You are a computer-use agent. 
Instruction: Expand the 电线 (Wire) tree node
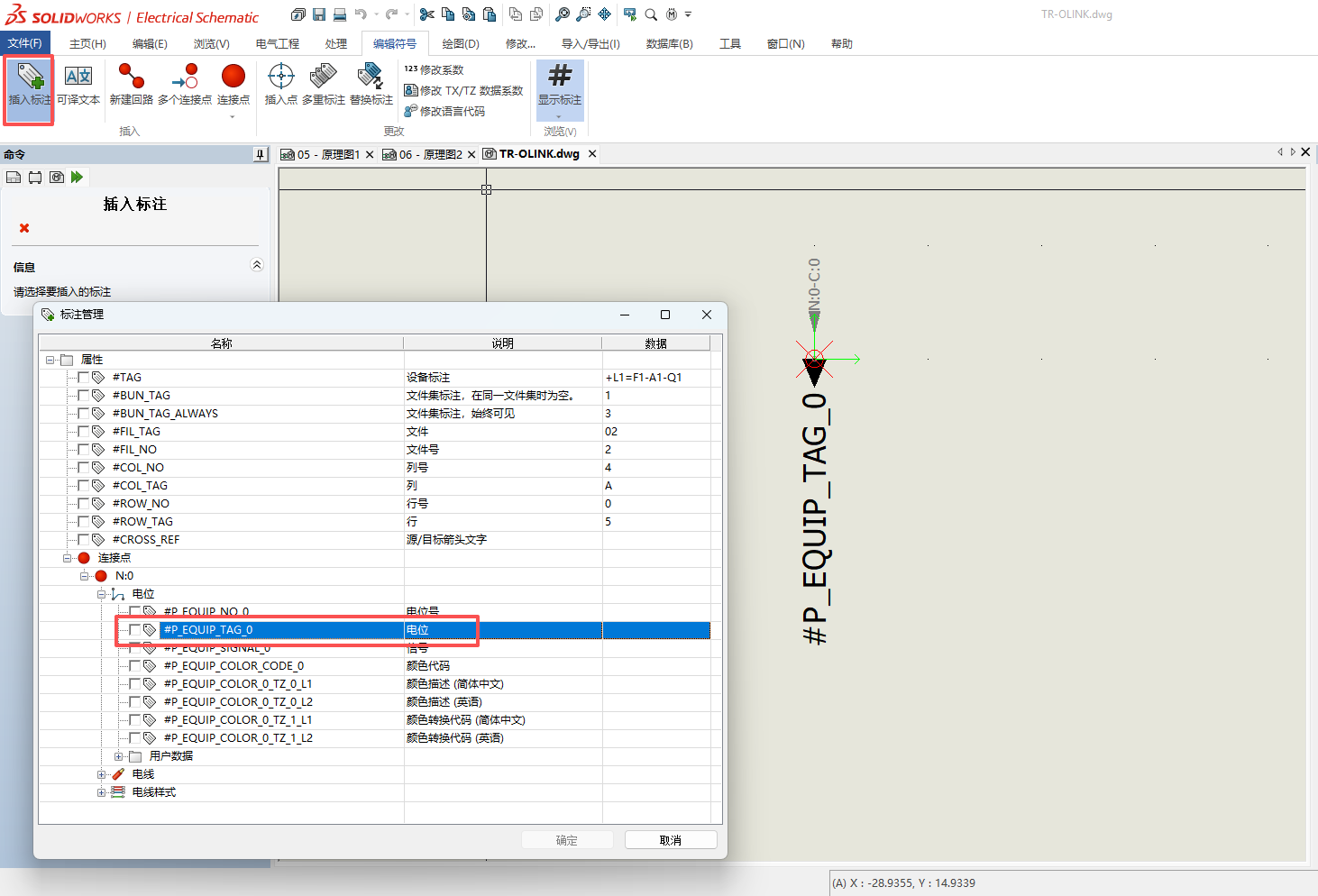[102, 774]
